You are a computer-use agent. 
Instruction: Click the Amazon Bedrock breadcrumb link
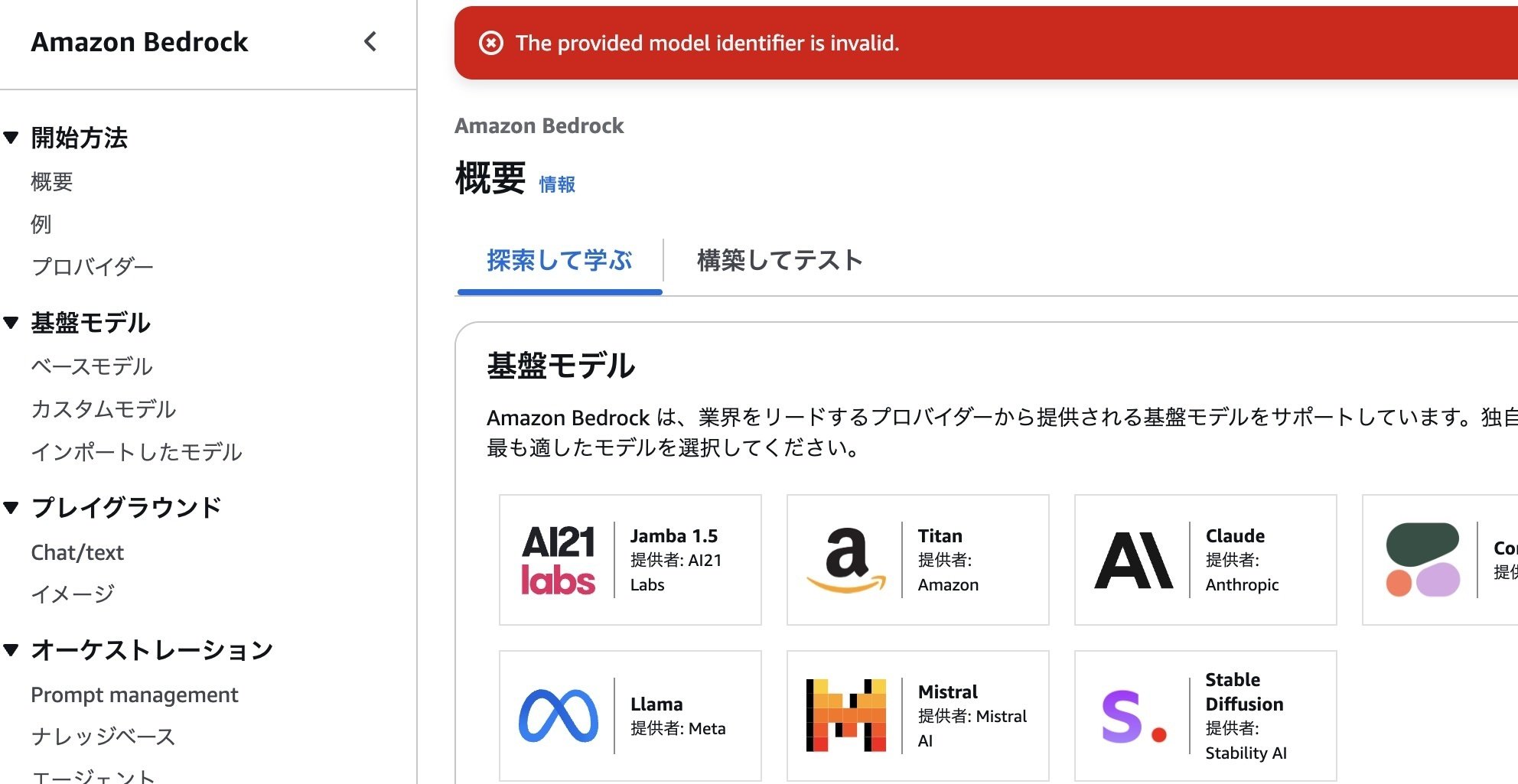[x=539, y=125]
